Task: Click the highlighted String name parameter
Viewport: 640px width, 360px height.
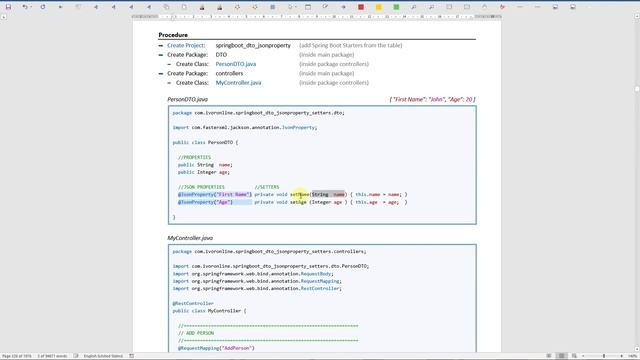Action: tap(328, 194)
